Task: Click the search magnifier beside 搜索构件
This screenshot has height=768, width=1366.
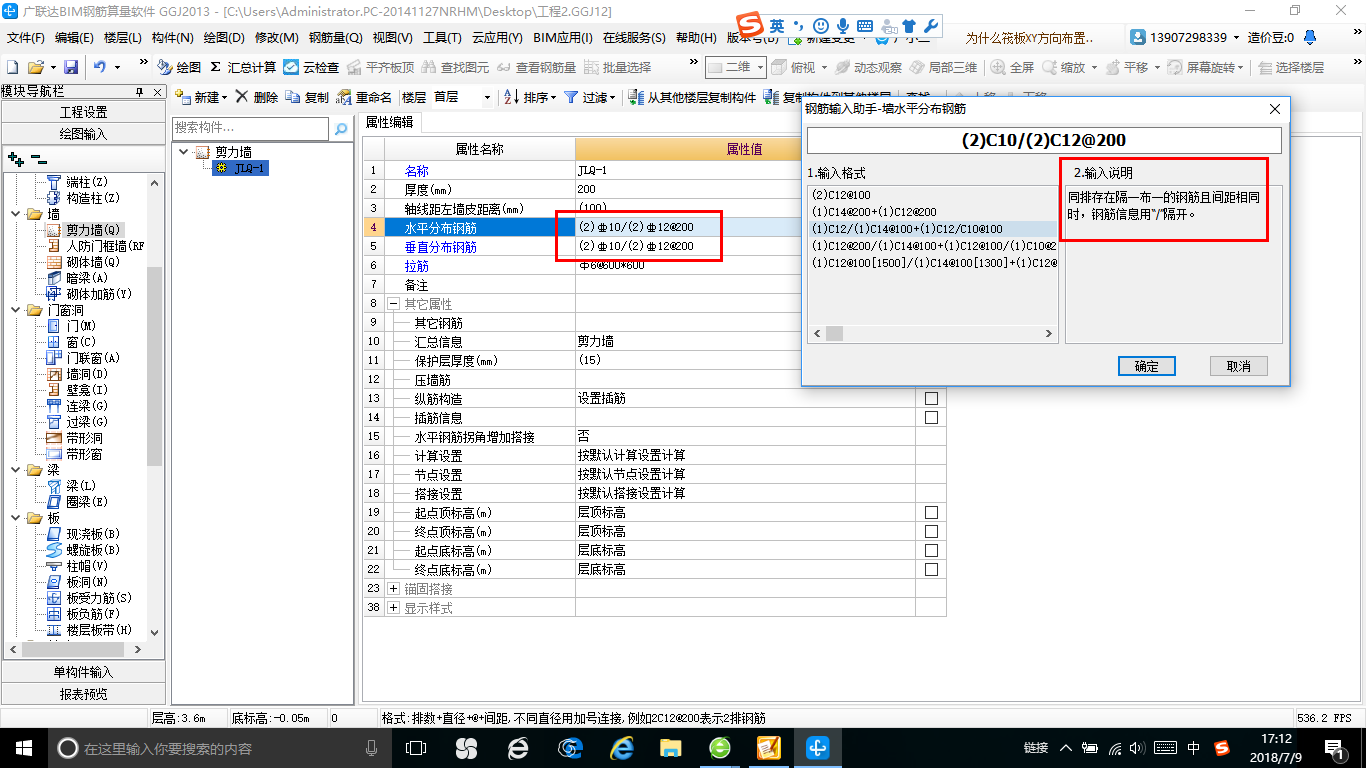Action: [x=341, y=128]
